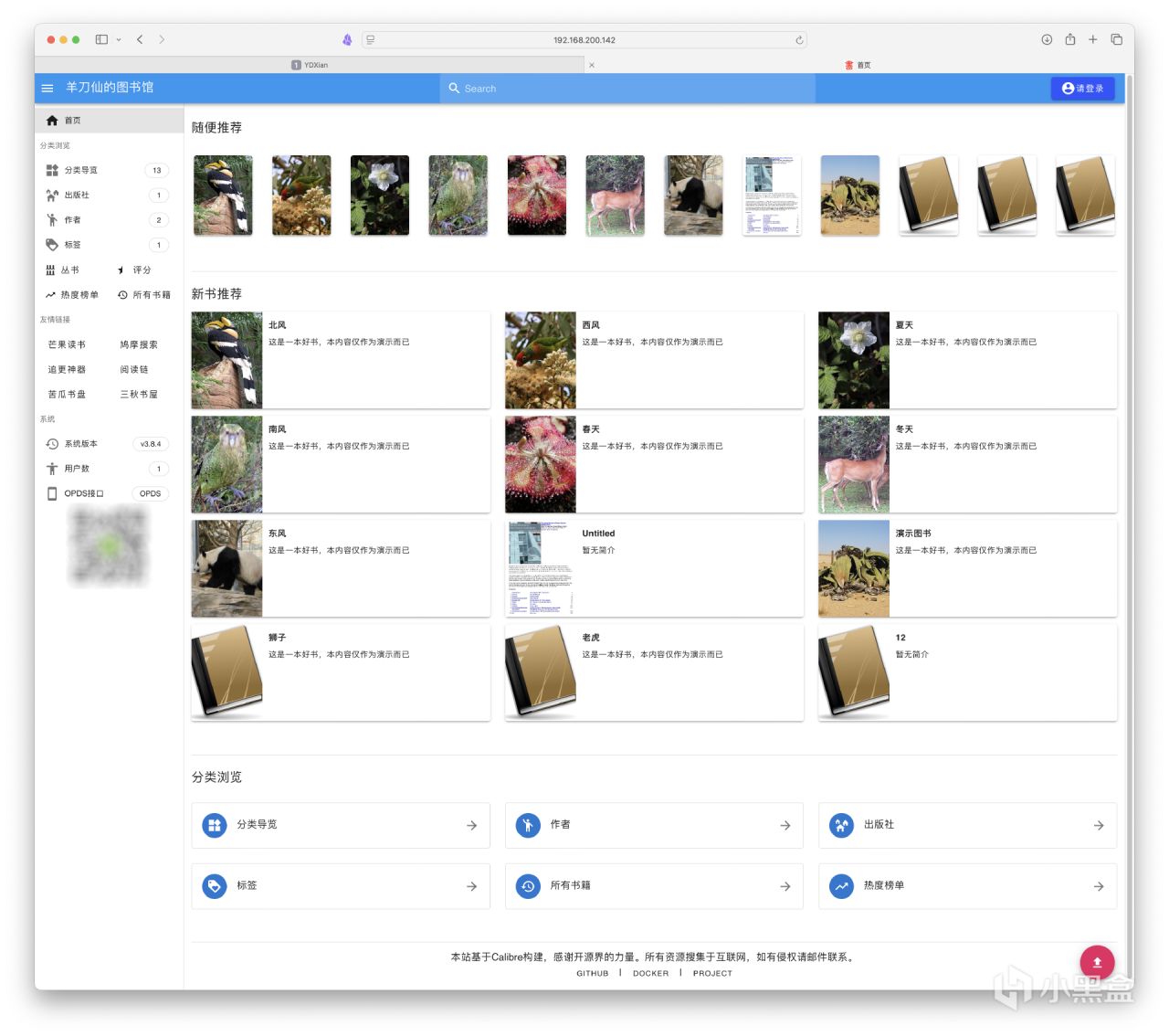Click the arrow on the 所有书籍 browse card
The image size is (1169, 1036).
pyautogui.click(x=785, y=886)
